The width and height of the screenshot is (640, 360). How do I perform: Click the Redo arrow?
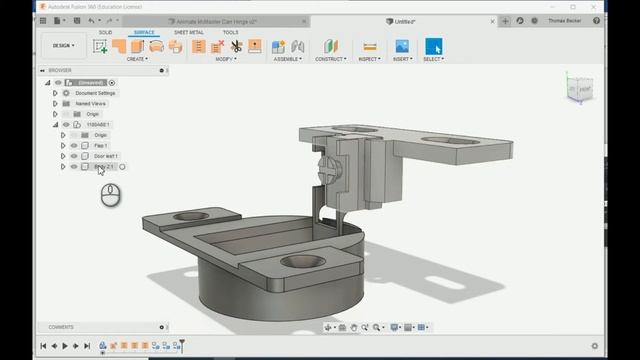109,21
